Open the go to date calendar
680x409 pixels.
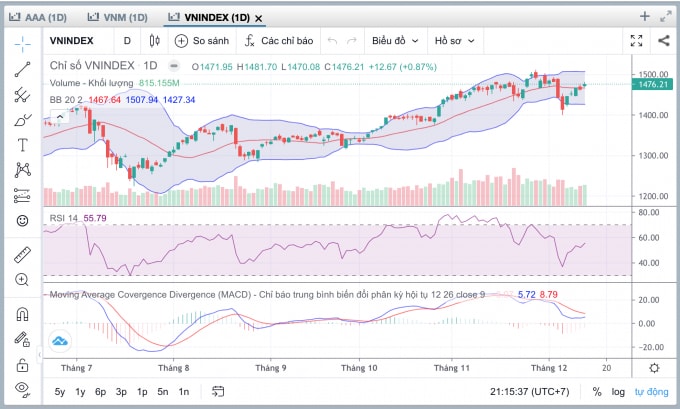[x=218, y=392]
